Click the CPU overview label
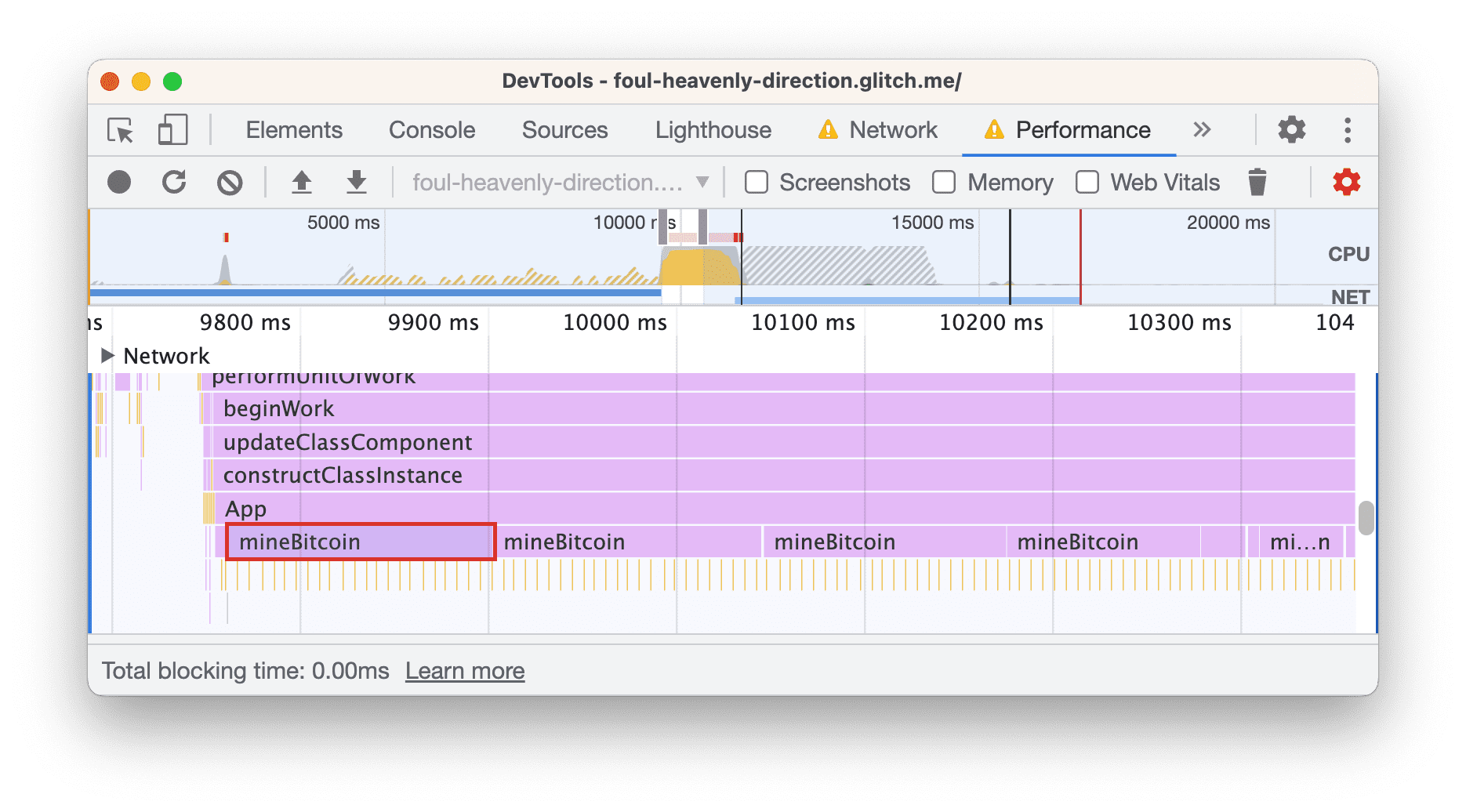The width and height of the screenshot is (1466, 812). click(1348, 254)
